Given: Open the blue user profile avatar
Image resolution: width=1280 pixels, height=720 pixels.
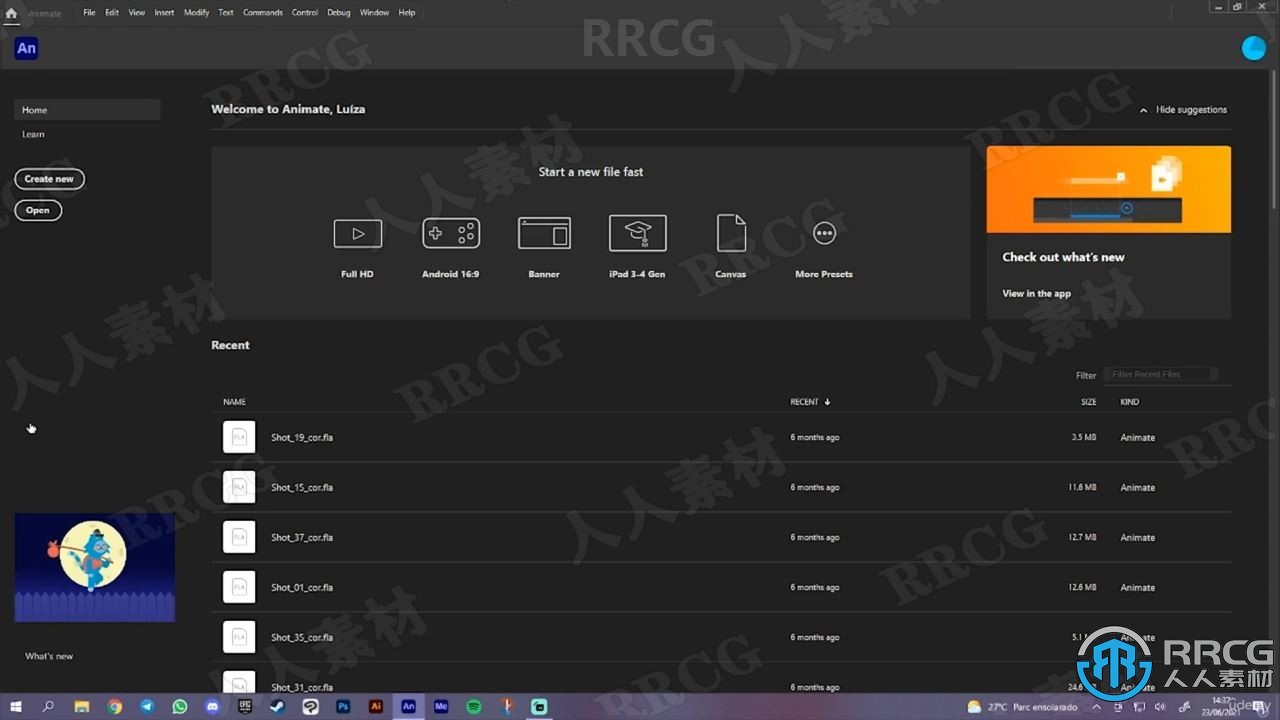Looking at the screenshot, I should 1253,48.
